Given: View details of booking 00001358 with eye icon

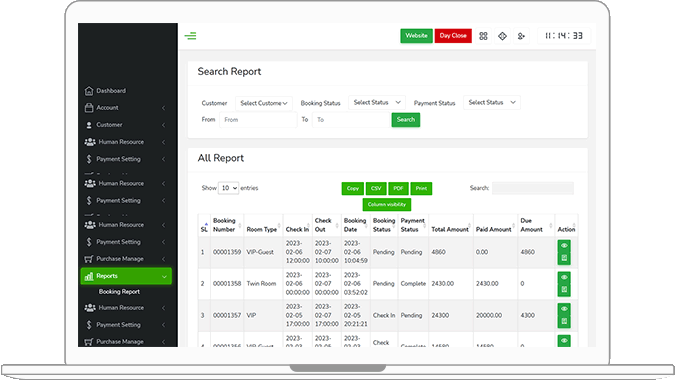Looking at the screenshot, I should (x=564, y=278).
